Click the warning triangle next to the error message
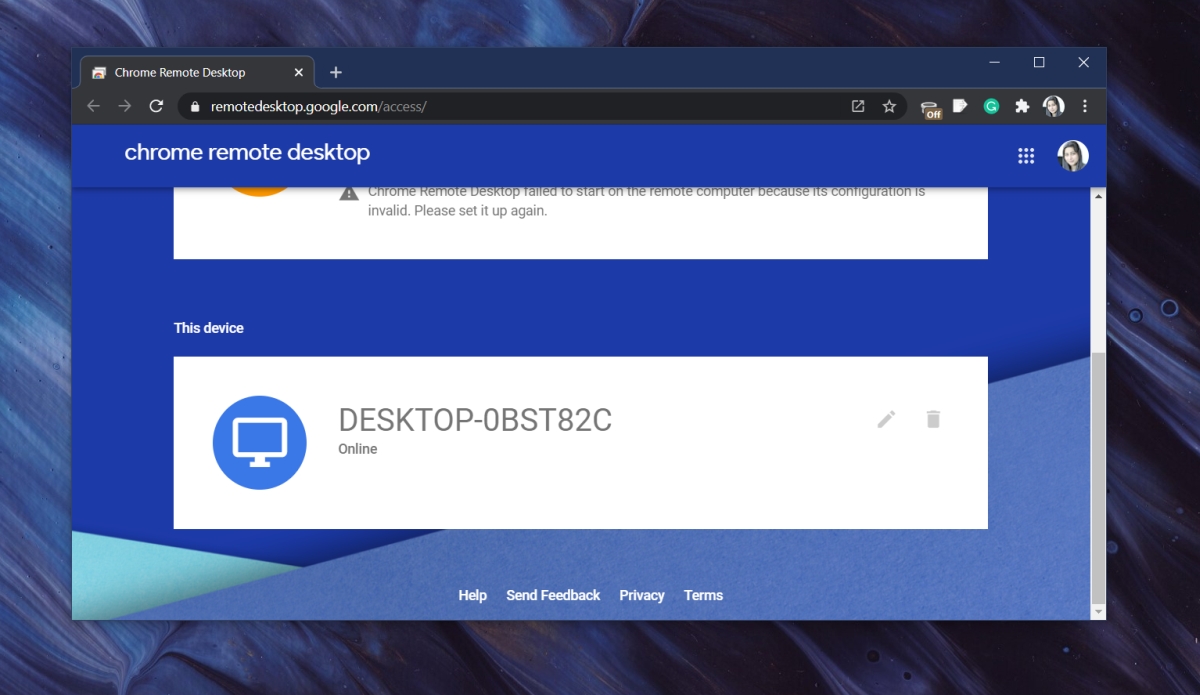Viewport: 1200px width, 695px height. pyautogui.click(x=349, y=191)
